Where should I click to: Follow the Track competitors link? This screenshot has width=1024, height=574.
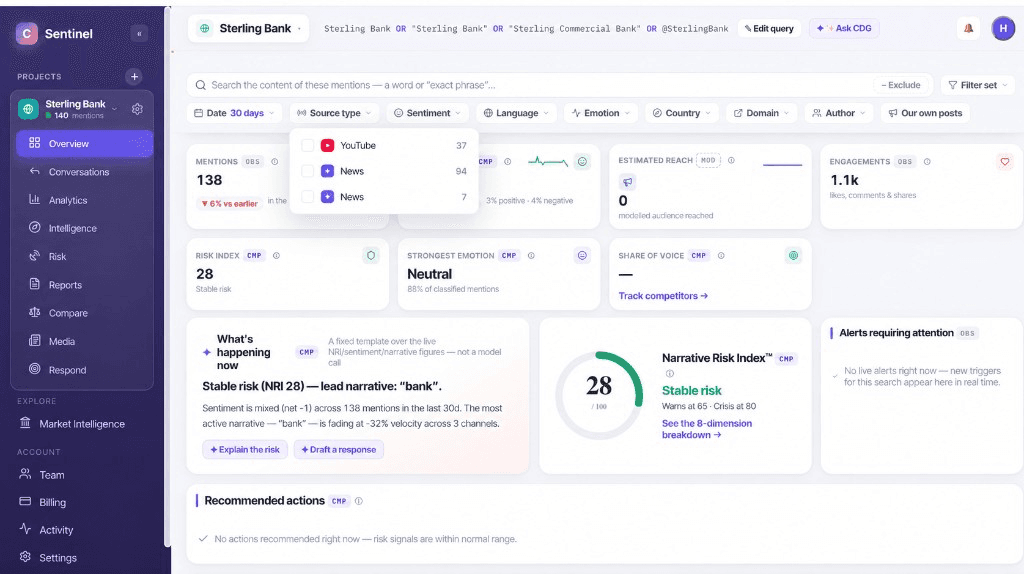point(663,296)
